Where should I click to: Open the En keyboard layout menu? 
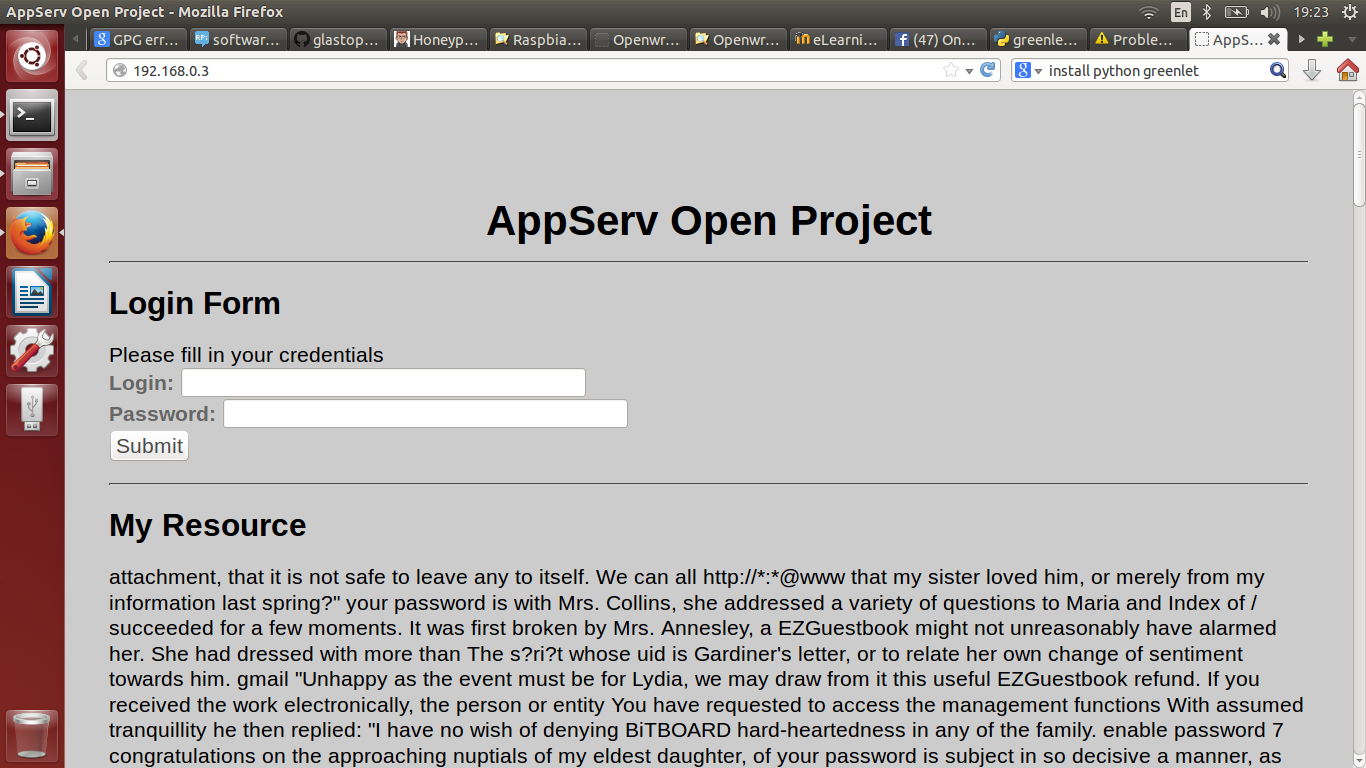tap(1181, 12)
